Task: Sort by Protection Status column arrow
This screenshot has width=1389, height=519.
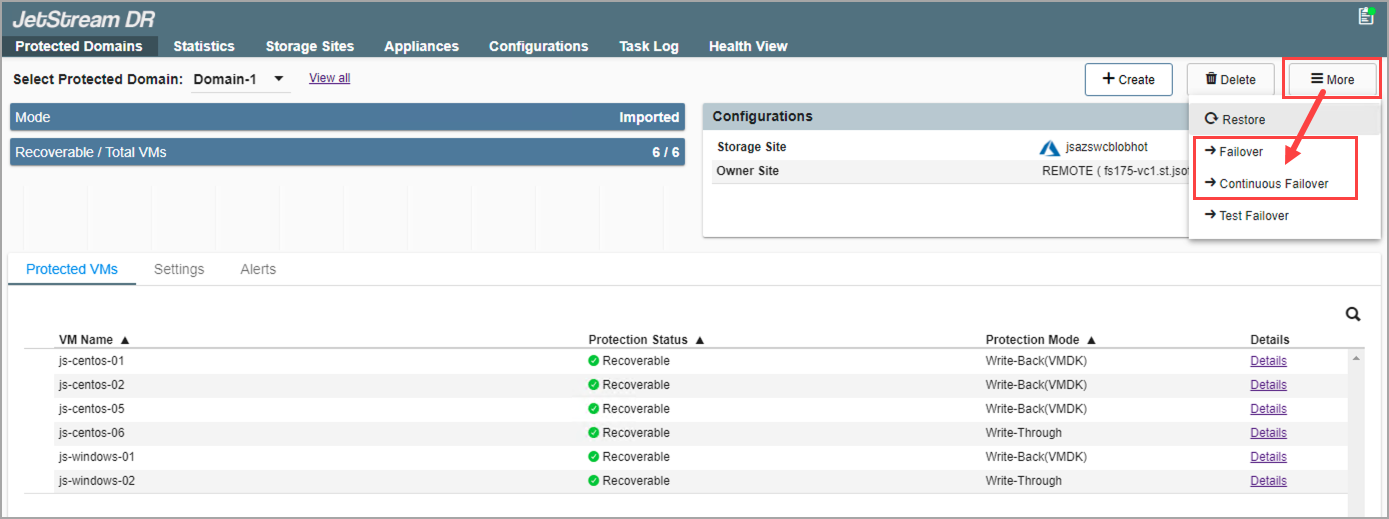Action: (x=700, y=340)
